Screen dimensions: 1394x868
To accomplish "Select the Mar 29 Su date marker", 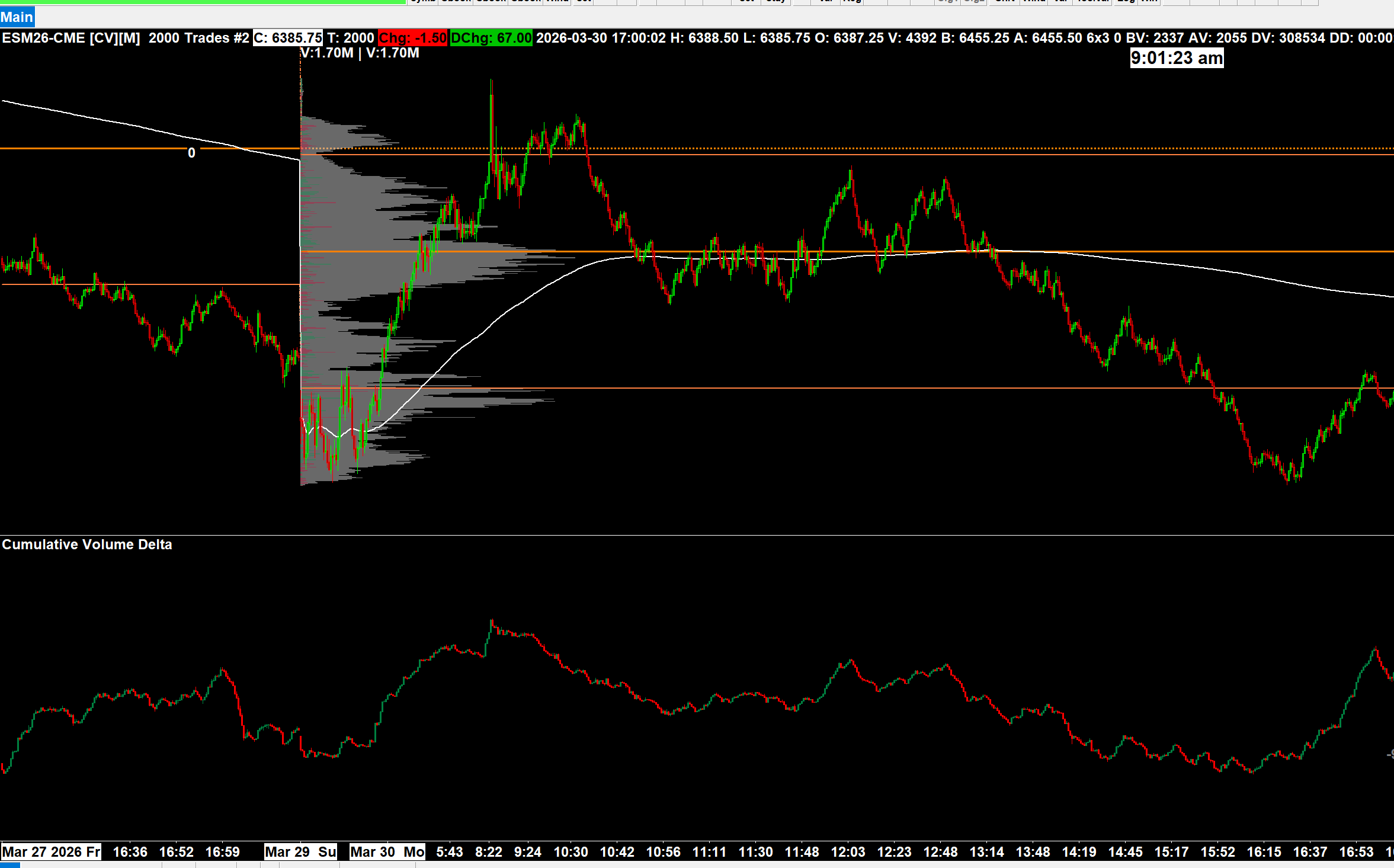I will [x=300, y=852].
